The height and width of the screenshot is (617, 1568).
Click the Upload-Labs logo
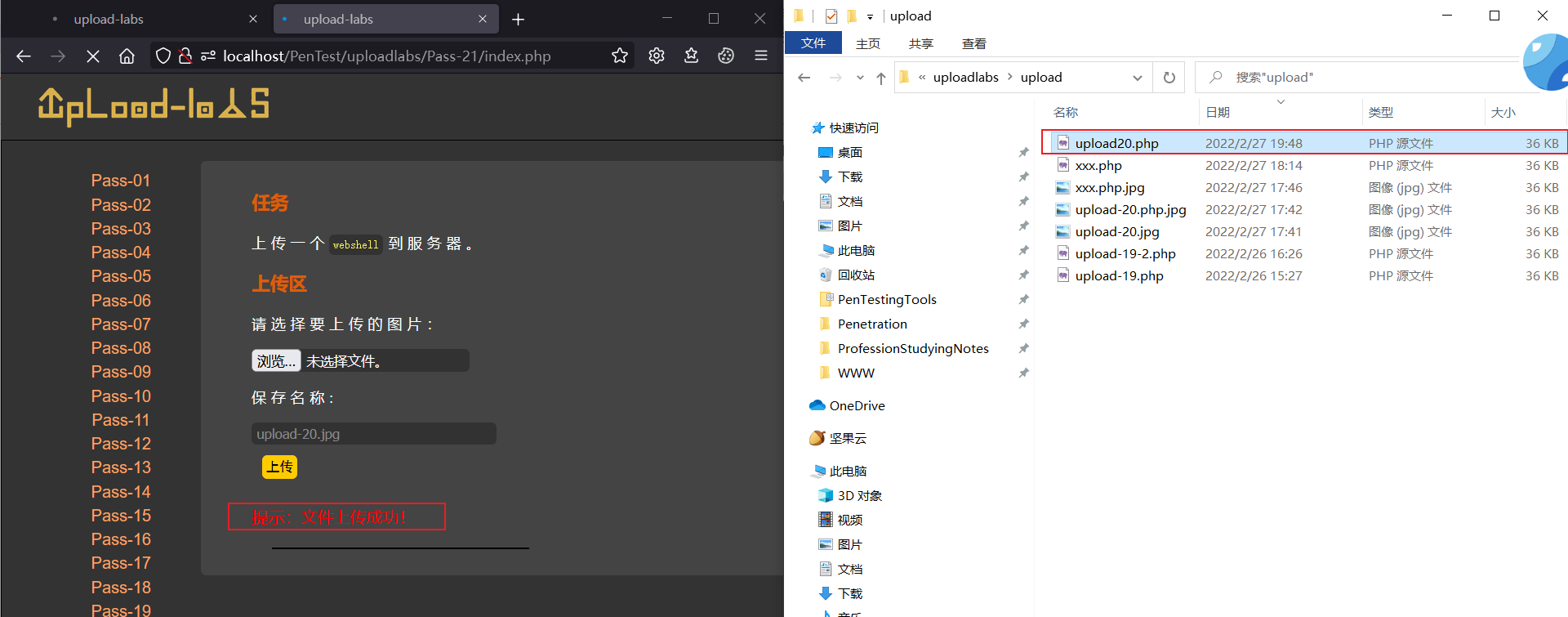[154, 105]
